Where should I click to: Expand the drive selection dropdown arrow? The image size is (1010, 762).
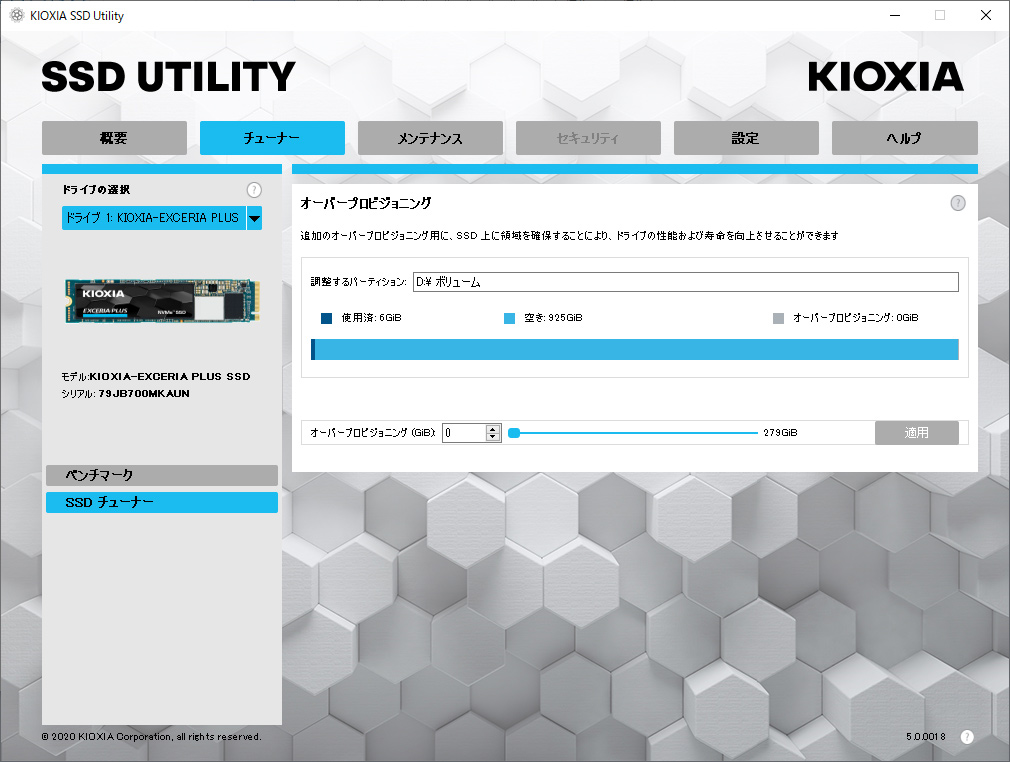[x=254, y=218]
